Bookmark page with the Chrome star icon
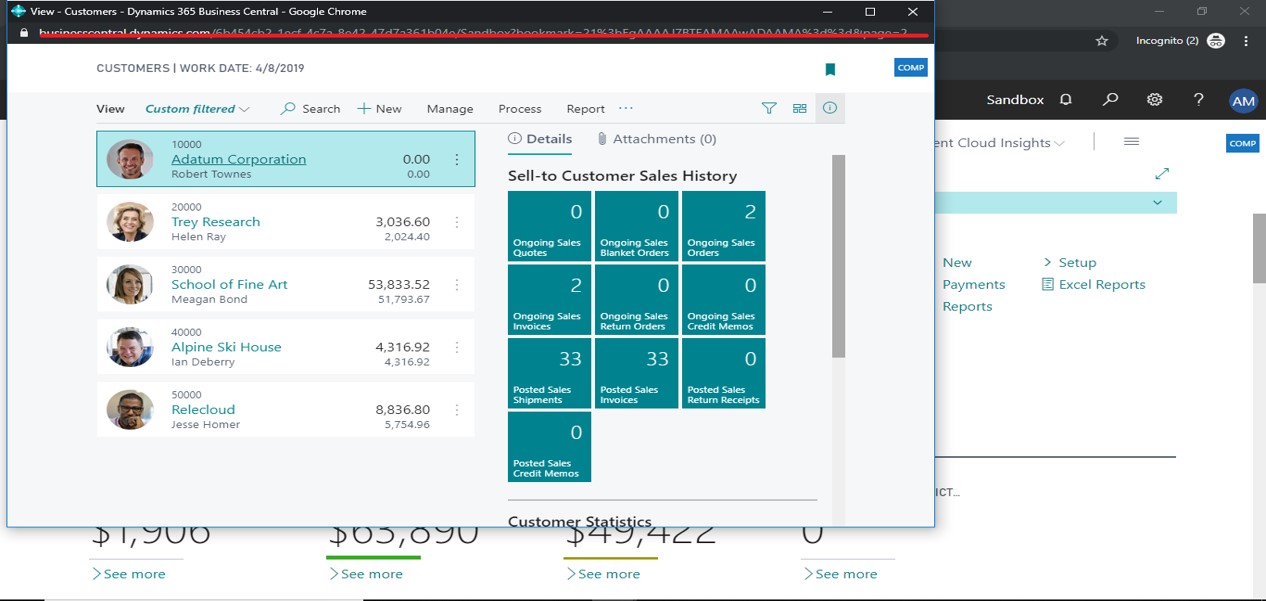Screen dimensions: 1266x601 tap(1102, 41)
